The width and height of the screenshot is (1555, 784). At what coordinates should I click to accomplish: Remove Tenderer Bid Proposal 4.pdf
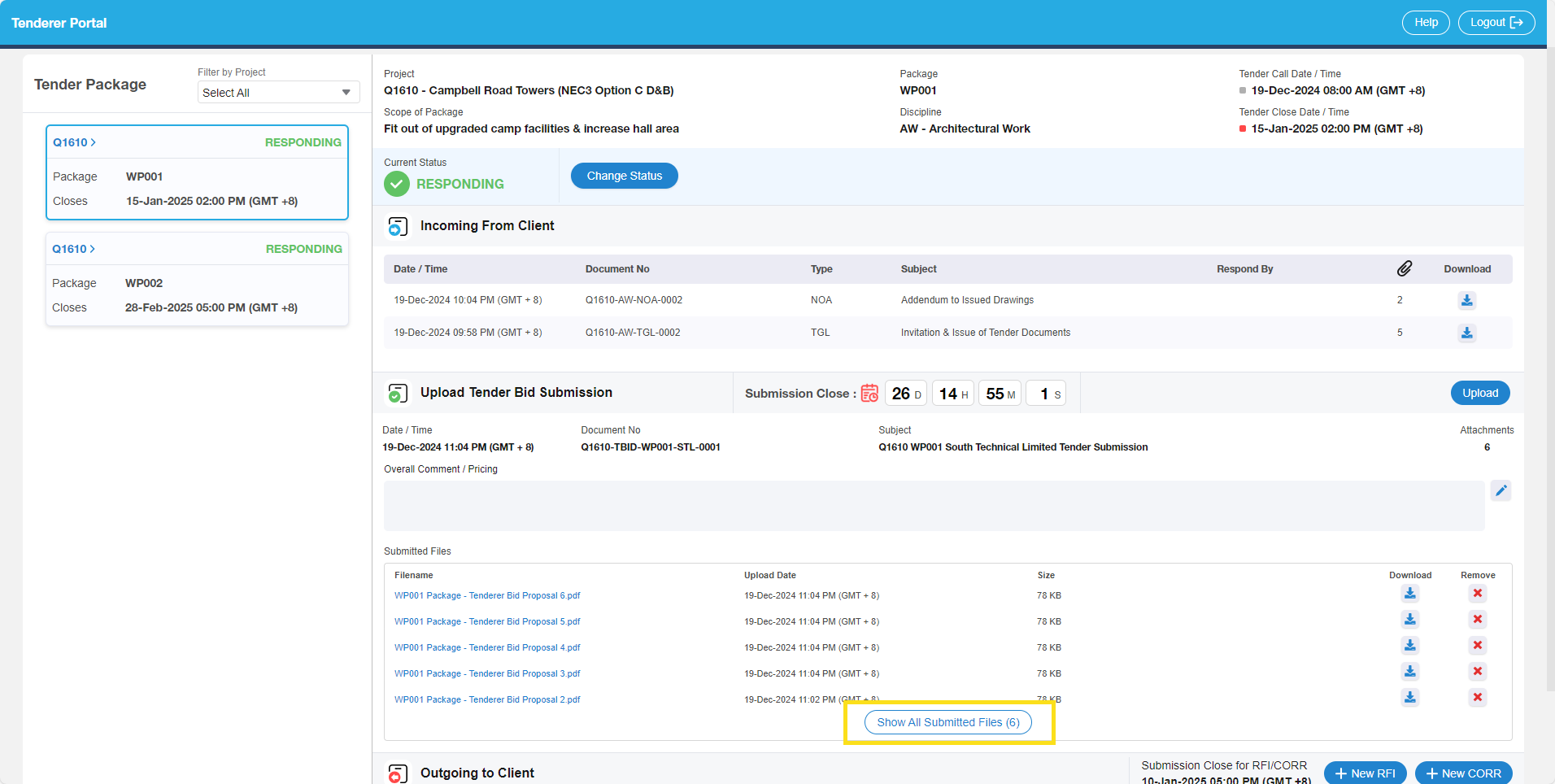[x=1478, y=646]
